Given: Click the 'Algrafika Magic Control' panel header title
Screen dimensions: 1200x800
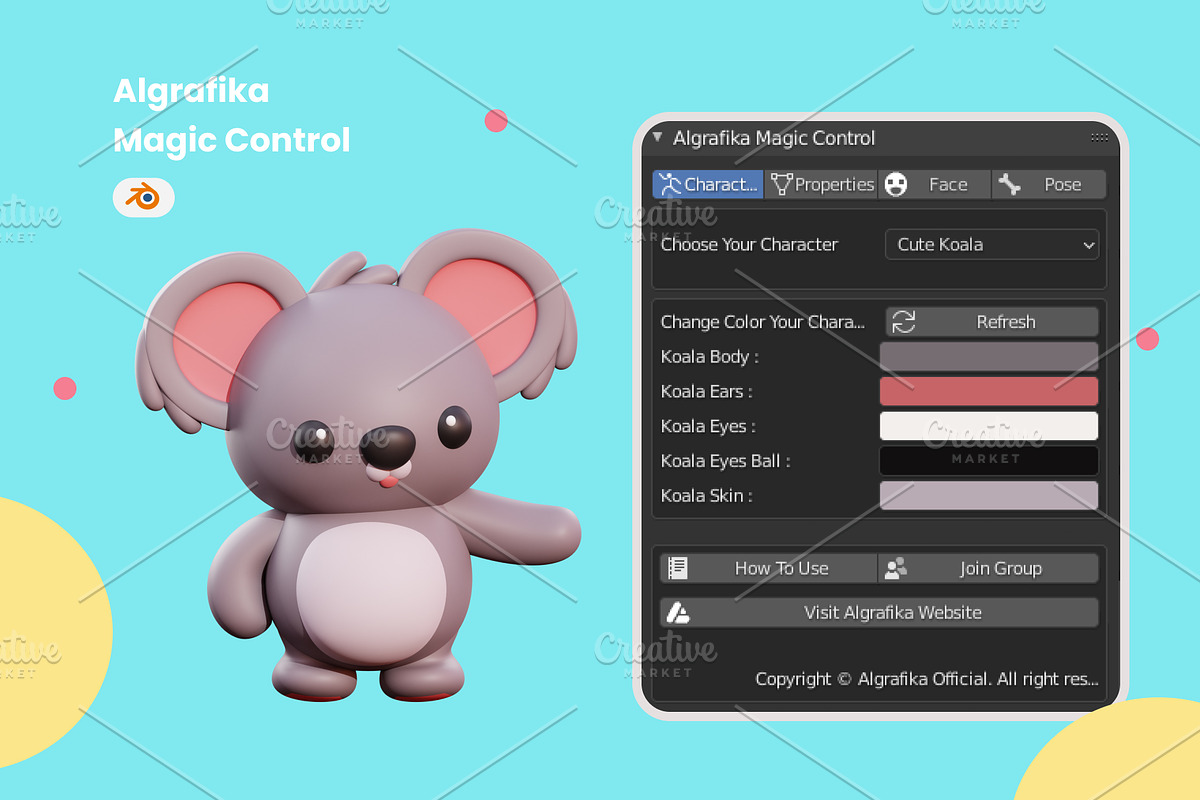Looking at the screenshot, I should [x=774, y=138].
